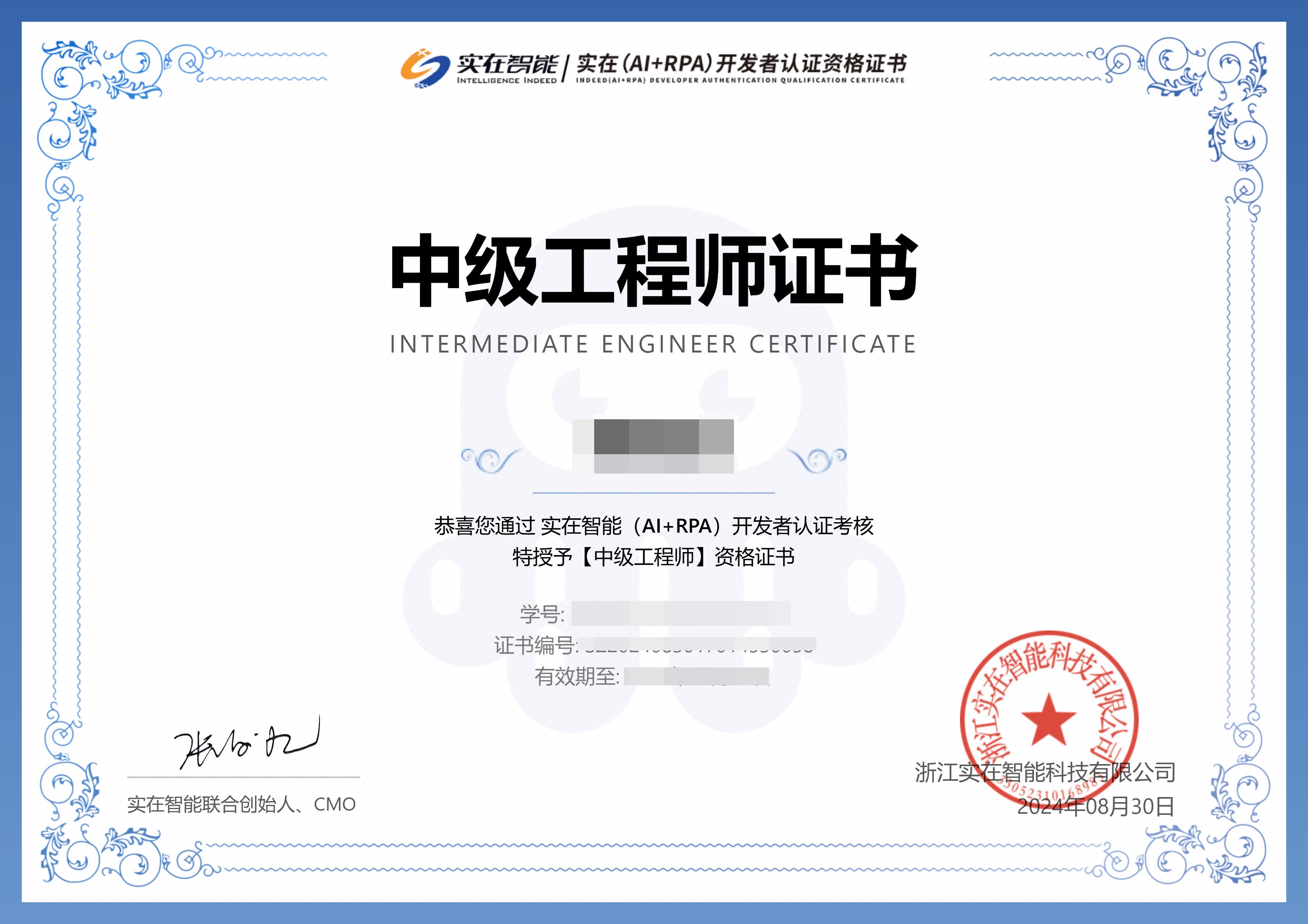Click the blurred 学号 field value
Image resolution: width=1308 pixels, height=924 pixels.
tap(680, 613)
